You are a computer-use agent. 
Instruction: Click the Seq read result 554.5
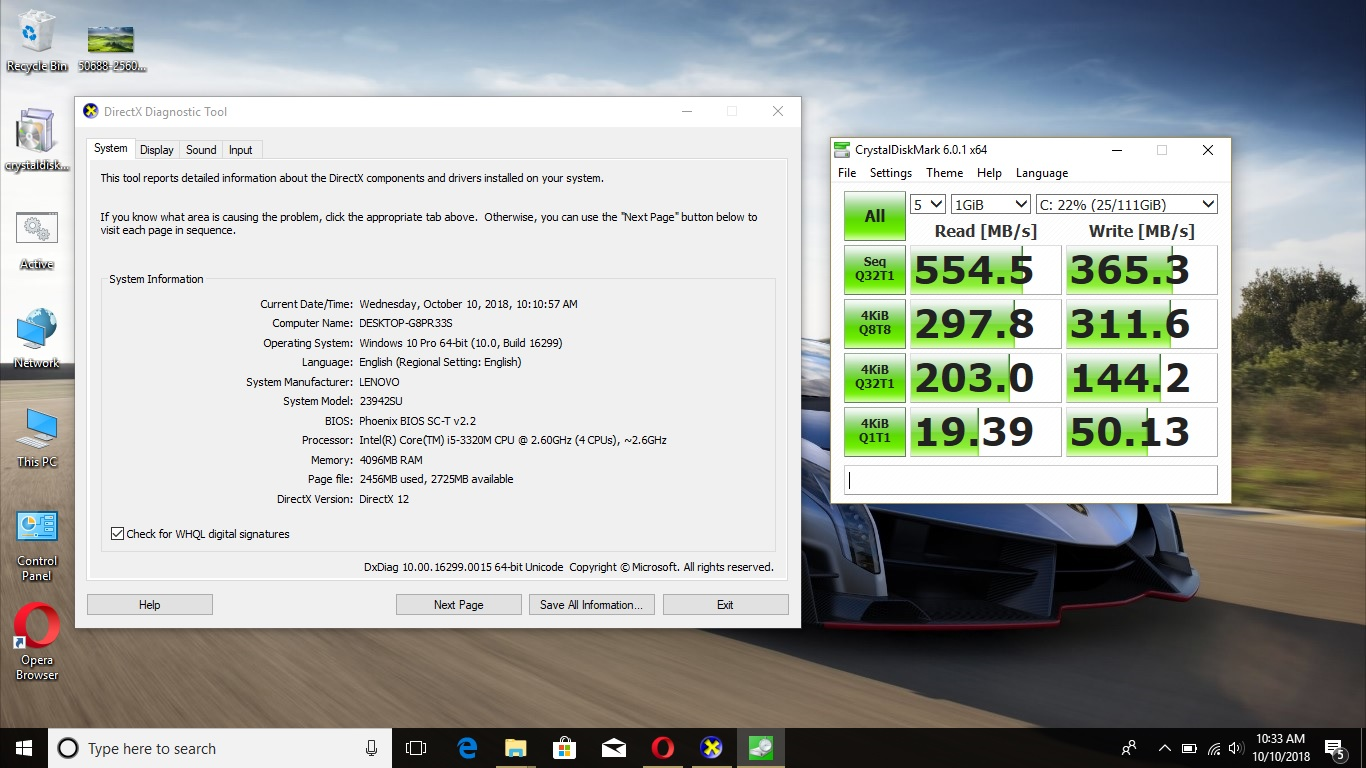986,270
